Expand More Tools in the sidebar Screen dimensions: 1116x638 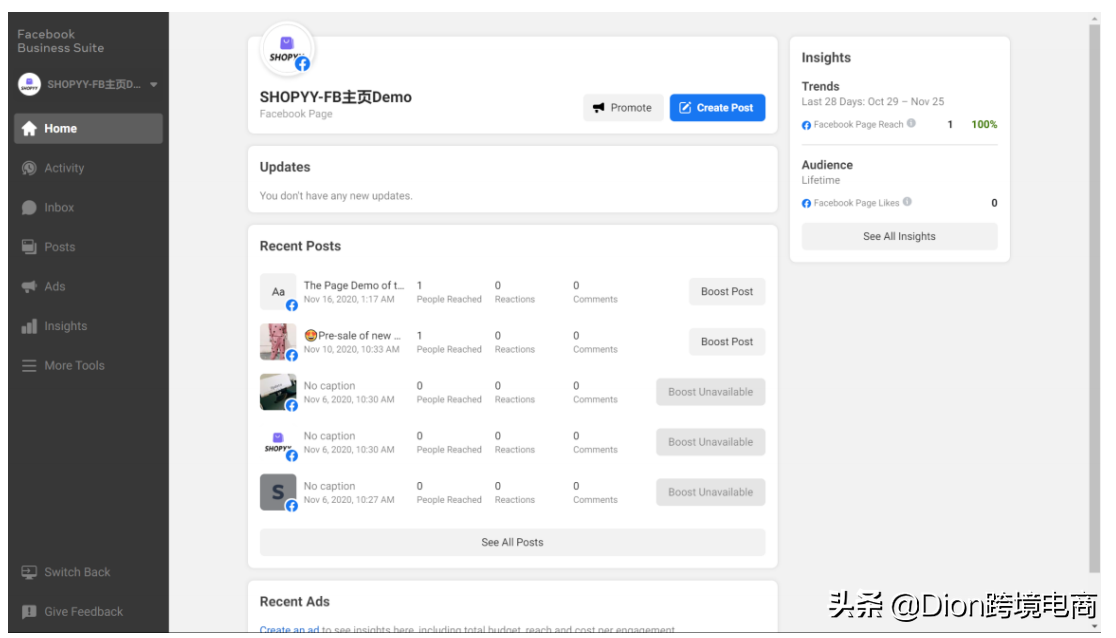point(88,365)
